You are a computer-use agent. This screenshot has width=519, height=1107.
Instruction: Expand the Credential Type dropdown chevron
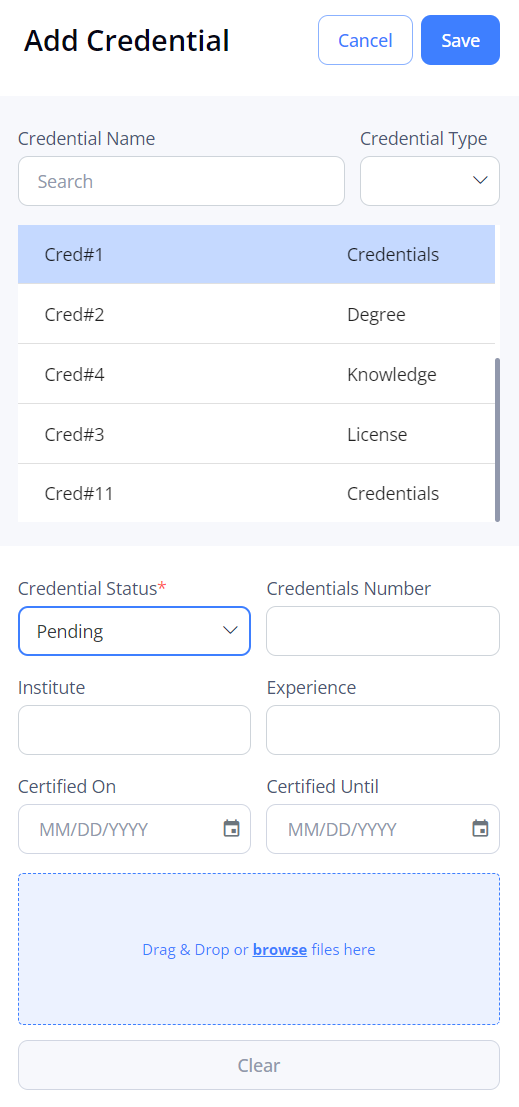pyautogui.click(x=480, y=180)
